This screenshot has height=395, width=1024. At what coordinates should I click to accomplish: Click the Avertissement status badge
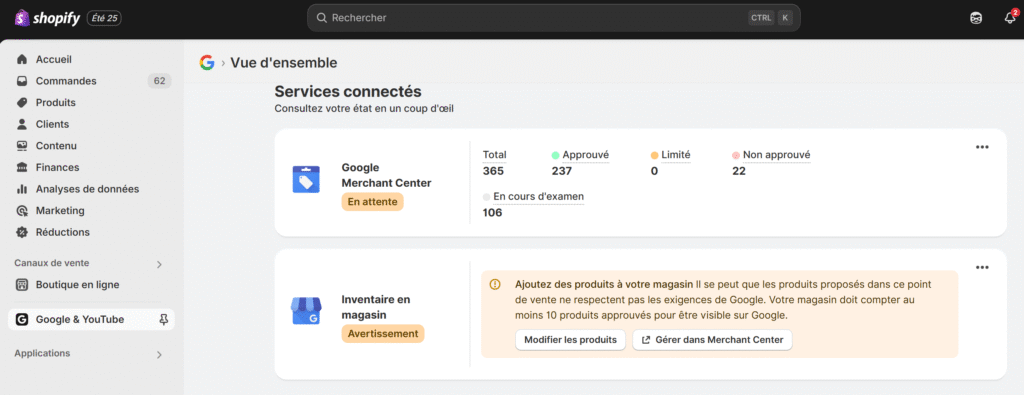(x=383, y=334)
